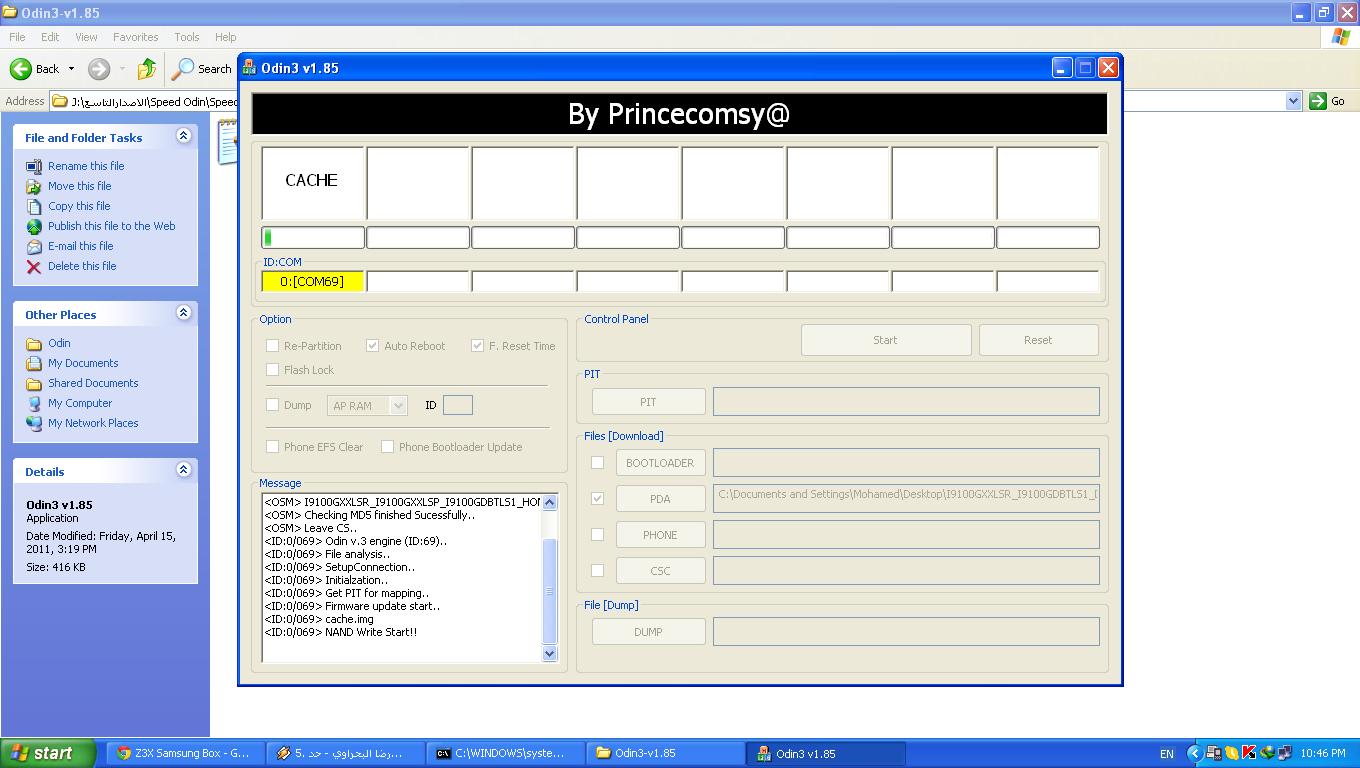Click the Message log scrollbar thumb

(549, 591)
